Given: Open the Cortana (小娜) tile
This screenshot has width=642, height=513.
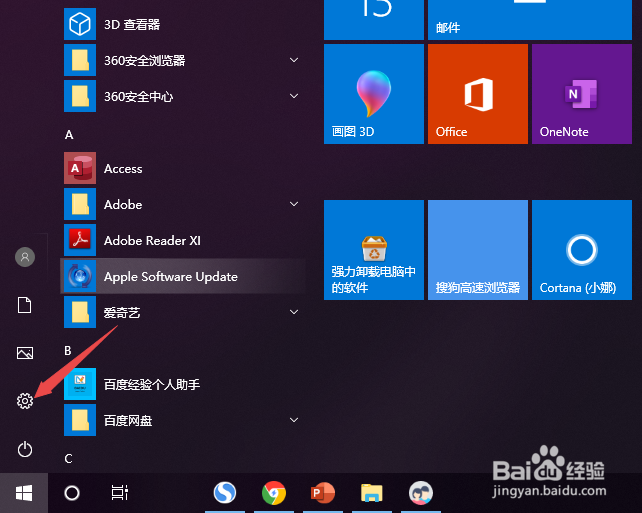Looking at the screenshot, I should (x=582, y=250).
